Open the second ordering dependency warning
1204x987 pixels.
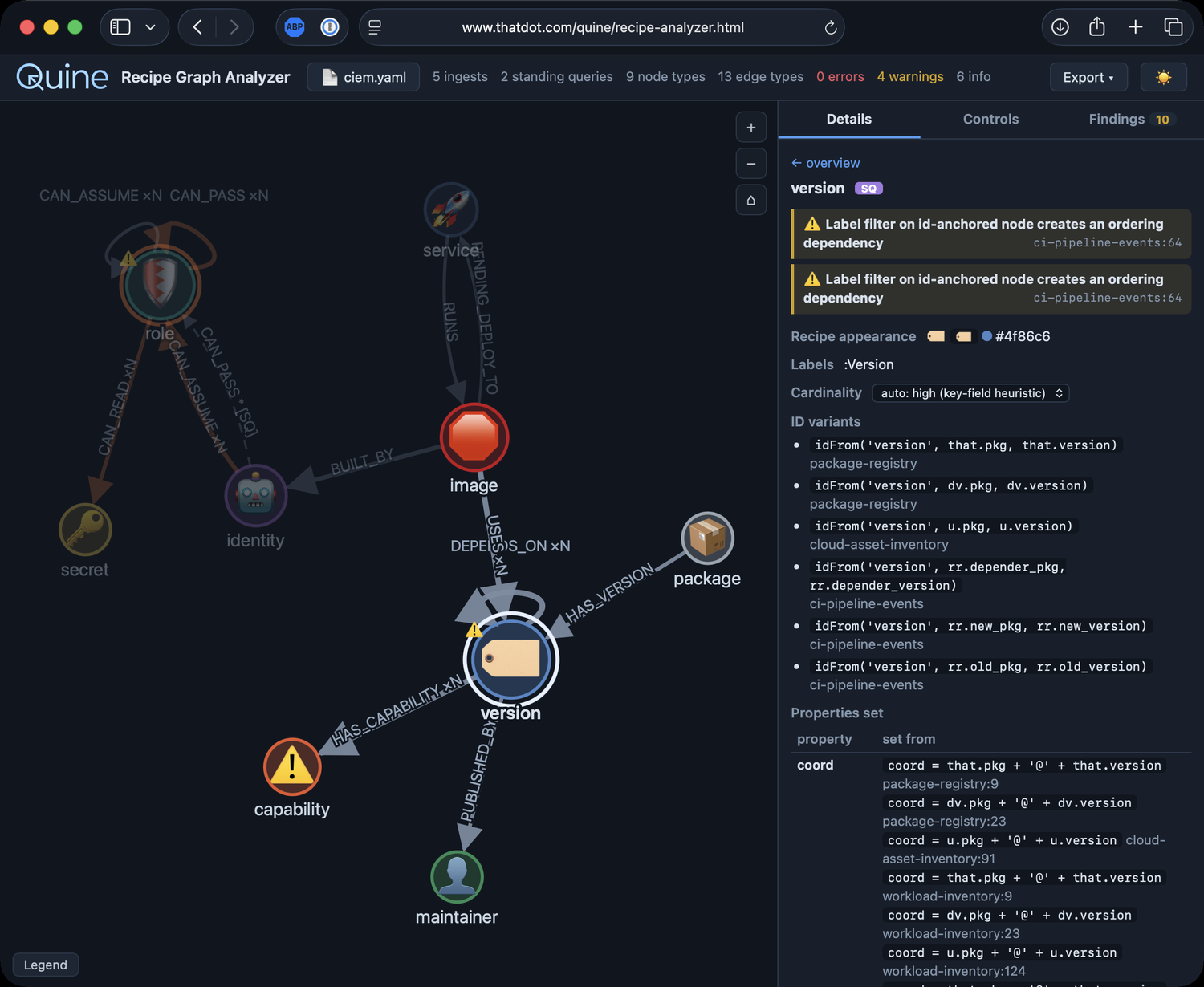click(x=991, y=289)
